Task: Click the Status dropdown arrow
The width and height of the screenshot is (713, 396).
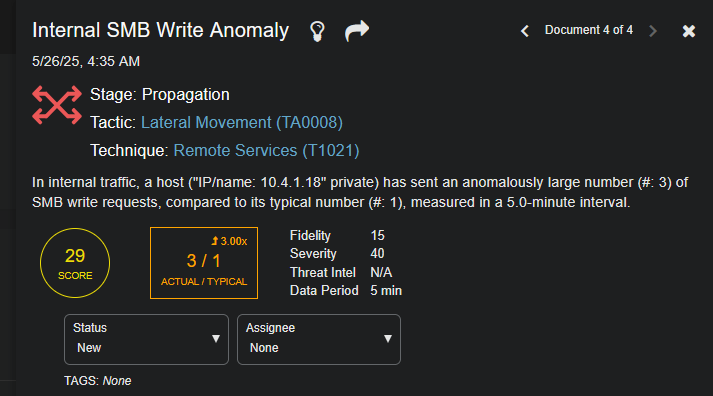Action: tap(216, 339)
